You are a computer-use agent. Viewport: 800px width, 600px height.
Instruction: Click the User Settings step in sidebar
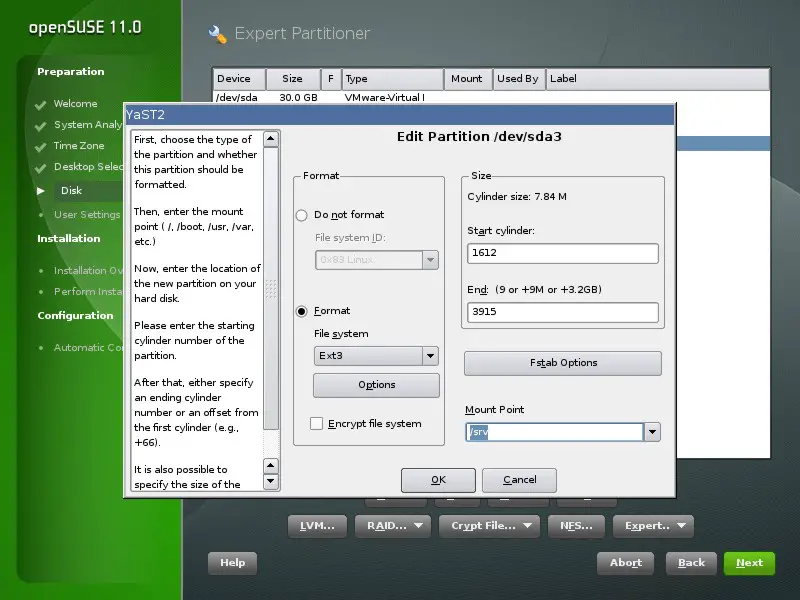click(x=87, y=215)
